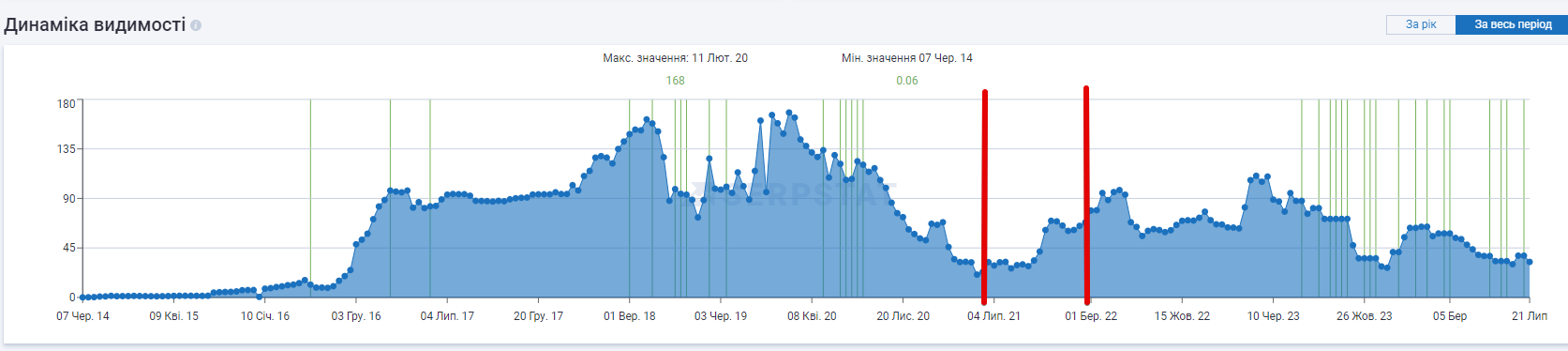Click the x-axis label 03 Чер. 19

click(x=721, y=316)
